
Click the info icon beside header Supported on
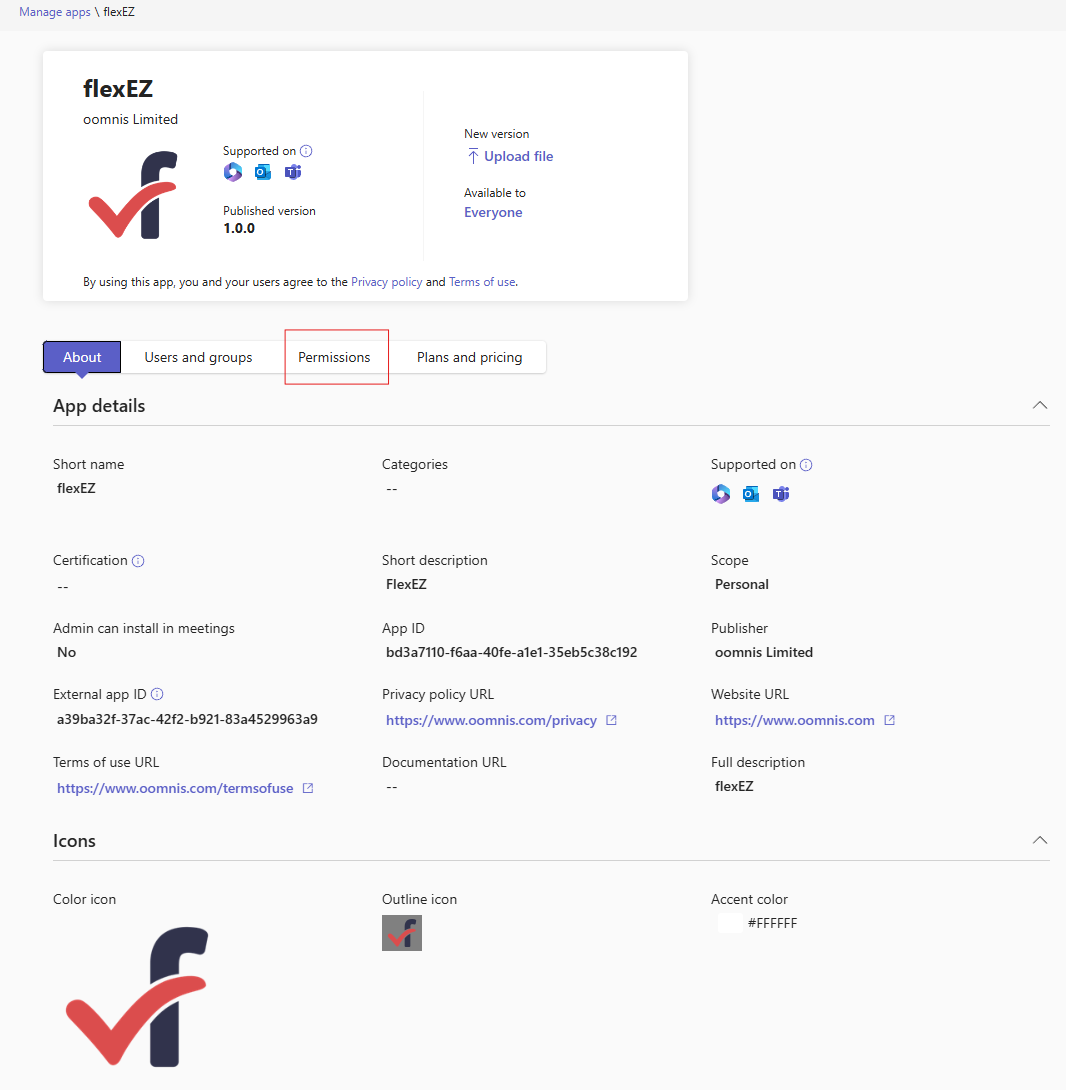point(306,151)
